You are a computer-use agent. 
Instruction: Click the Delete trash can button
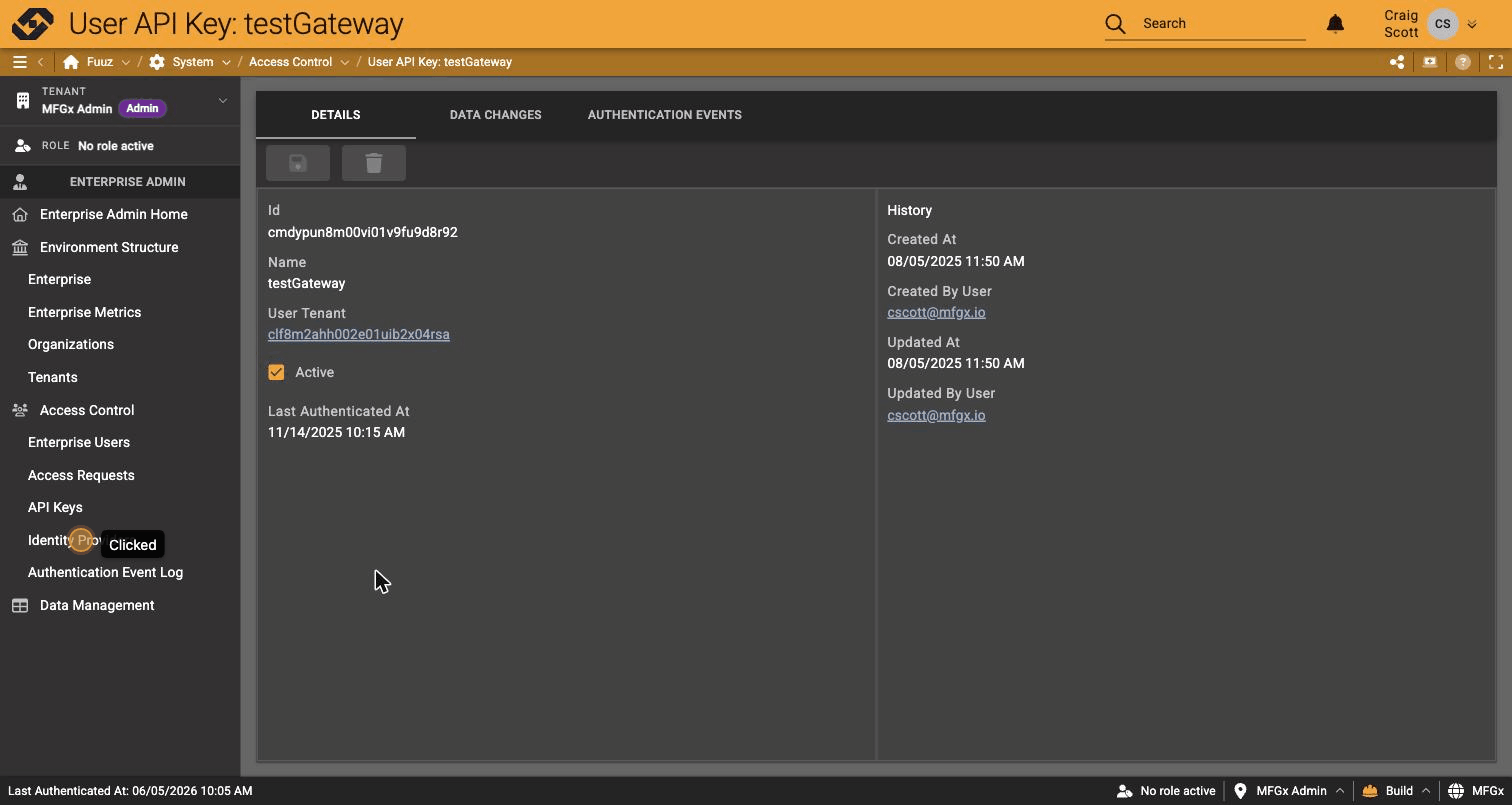tap(374, 163)
